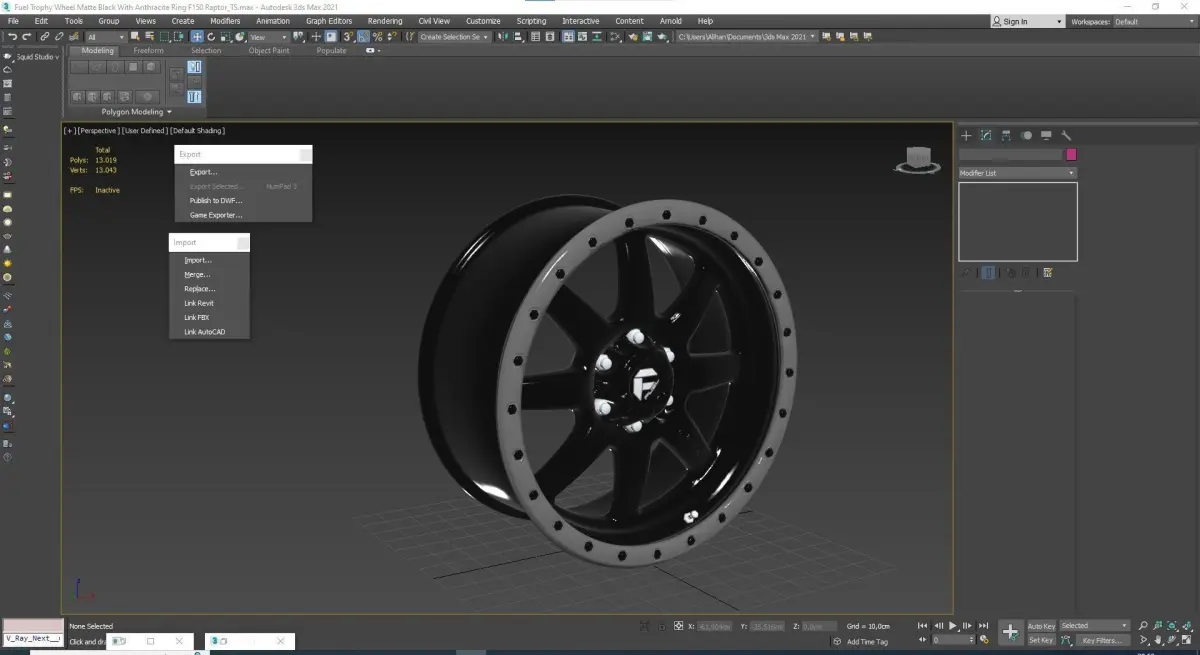Toggle the Selection Lock padlock icon

pos(661,626)
